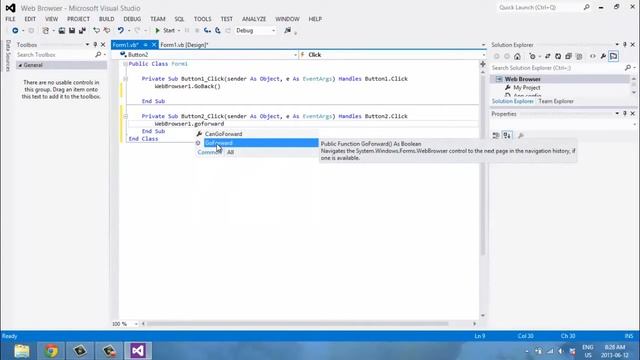The height and width of the screenshot is (360, 640).
Task: Switch to Form1.vb [Design] tab
Action: click(184, 45)
